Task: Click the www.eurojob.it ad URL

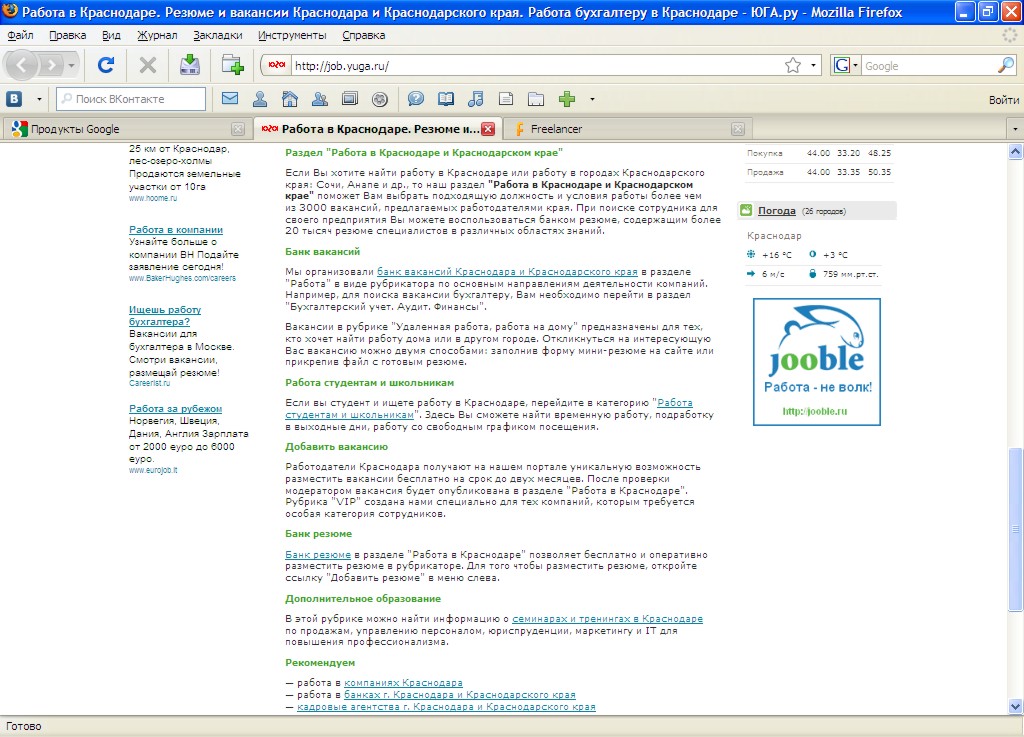Action: coord(153,470)
